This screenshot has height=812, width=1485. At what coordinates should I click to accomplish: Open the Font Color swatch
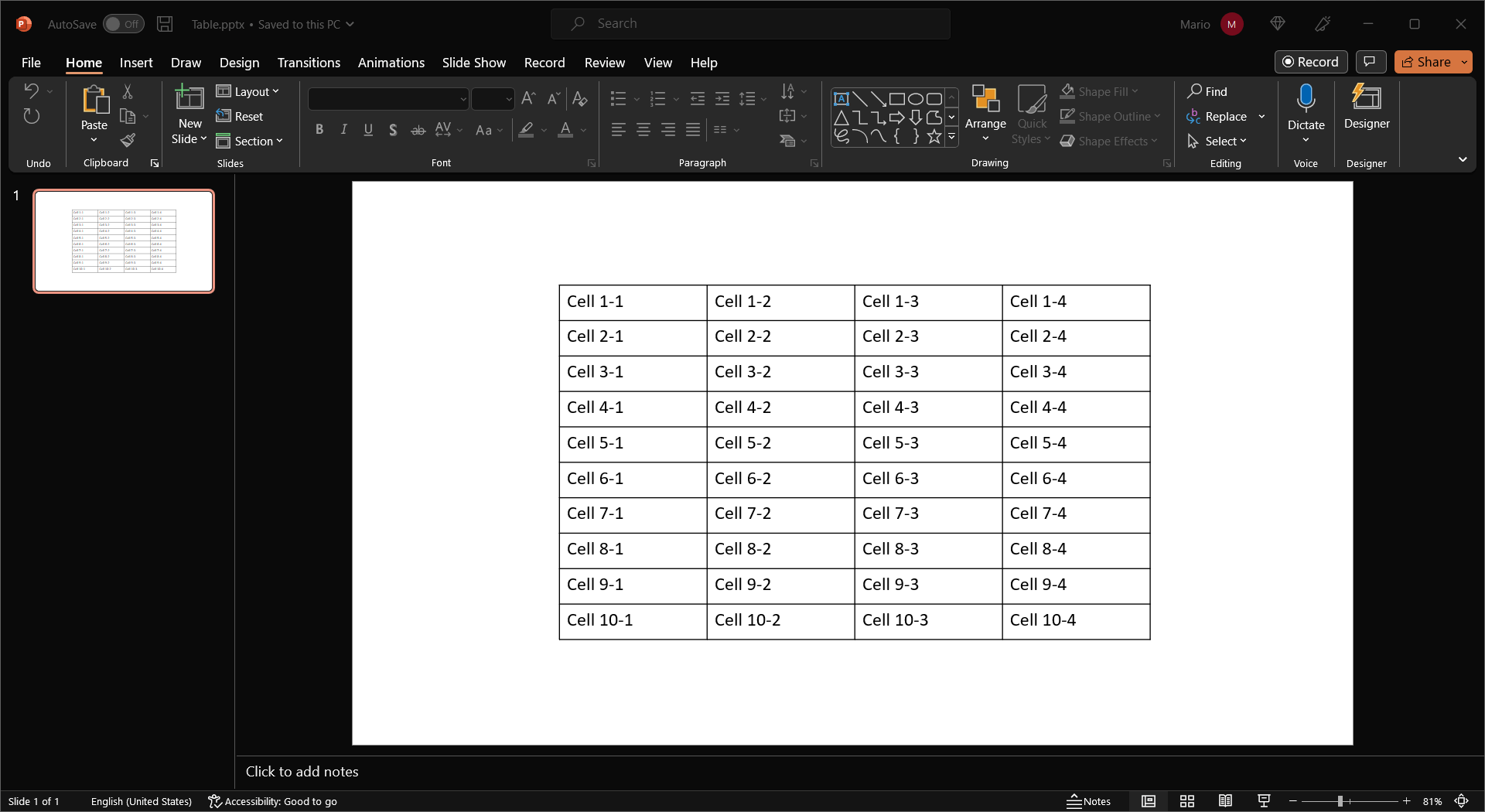pos(565,129)
